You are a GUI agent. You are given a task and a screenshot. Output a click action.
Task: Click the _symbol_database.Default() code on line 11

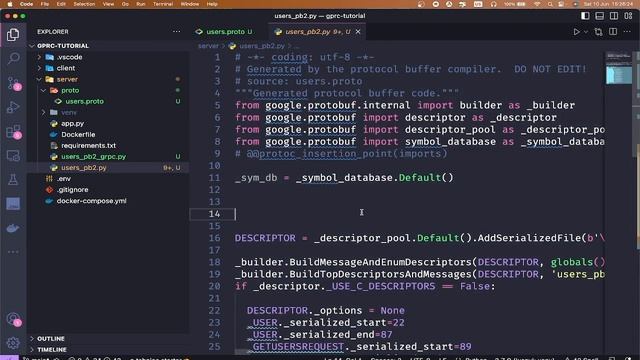(374, 178)
